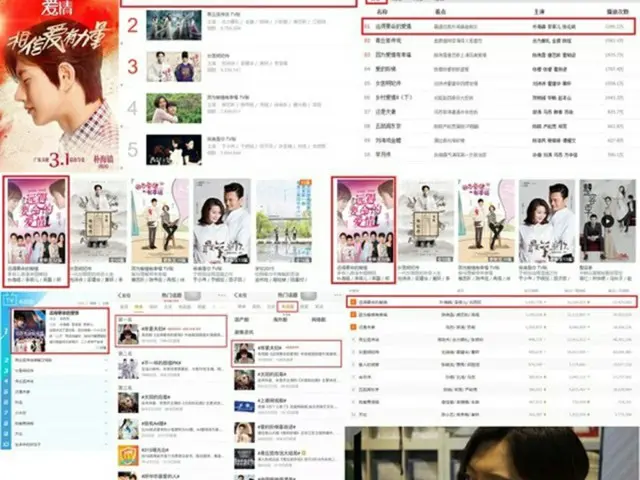Click the 主演 column header in top table
Viewport: 640px width, 480px height.
[539, 12]
